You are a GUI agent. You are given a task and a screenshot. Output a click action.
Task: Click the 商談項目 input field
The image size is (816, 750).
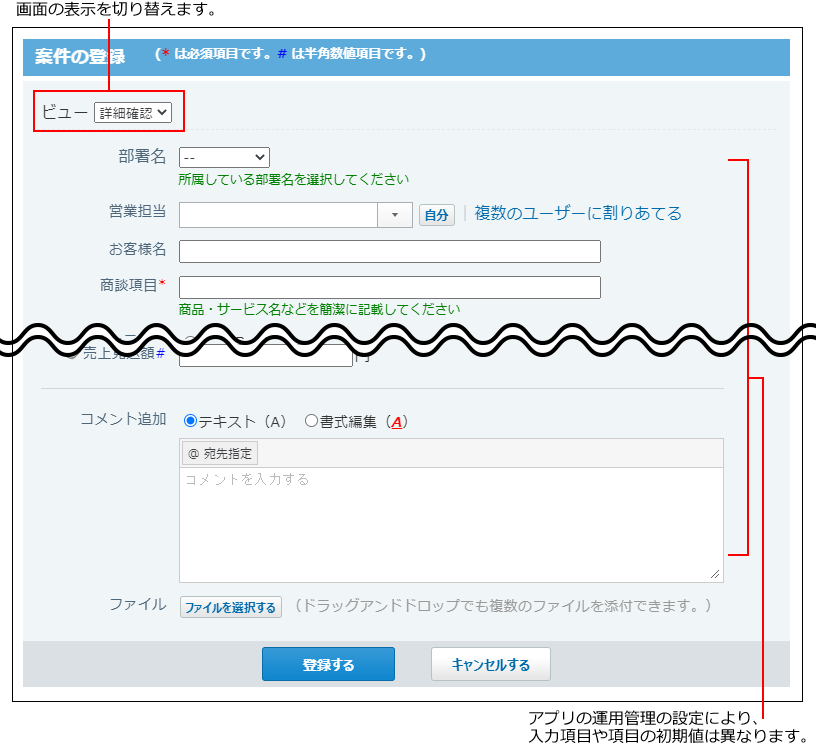[x=390, y=287]
